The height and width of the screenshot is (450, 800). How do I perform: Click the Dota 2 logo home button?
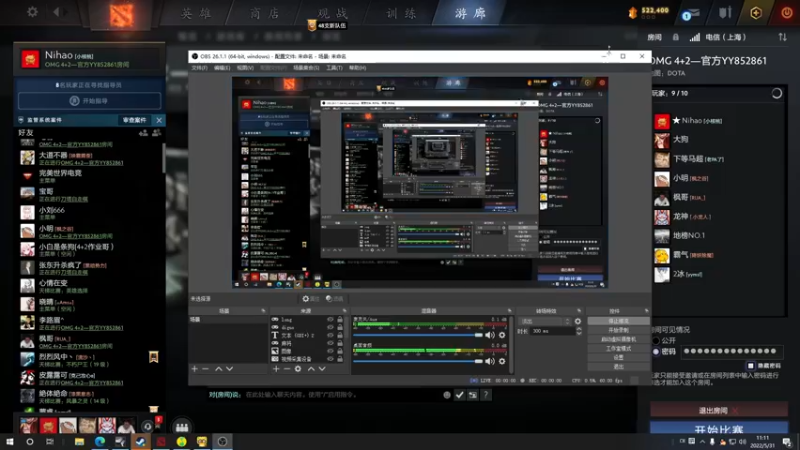[121, 15]
